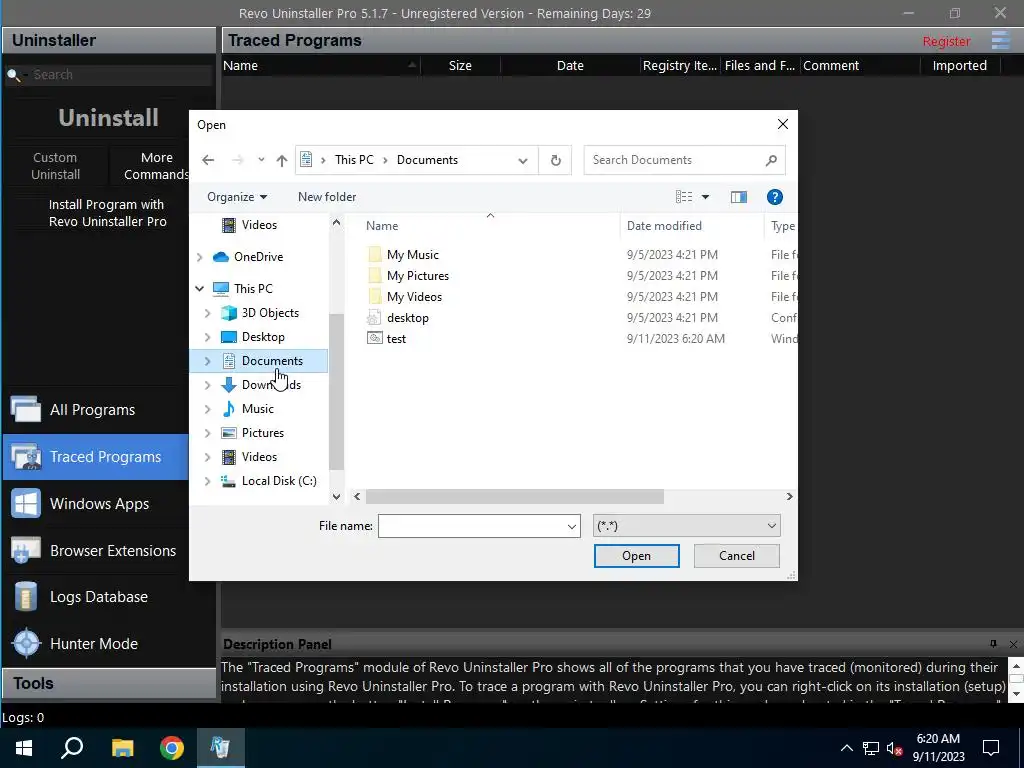
Task: Click the Open button
Action: (636, 556)
